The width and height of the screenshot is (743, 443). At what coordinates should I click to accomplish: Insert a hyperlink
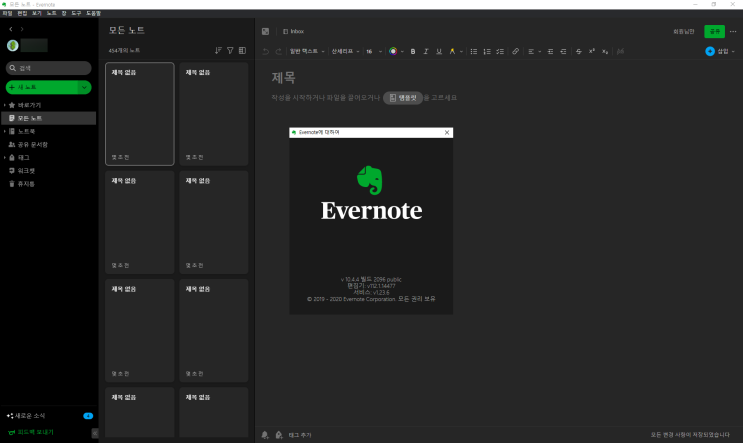(516, 51)
